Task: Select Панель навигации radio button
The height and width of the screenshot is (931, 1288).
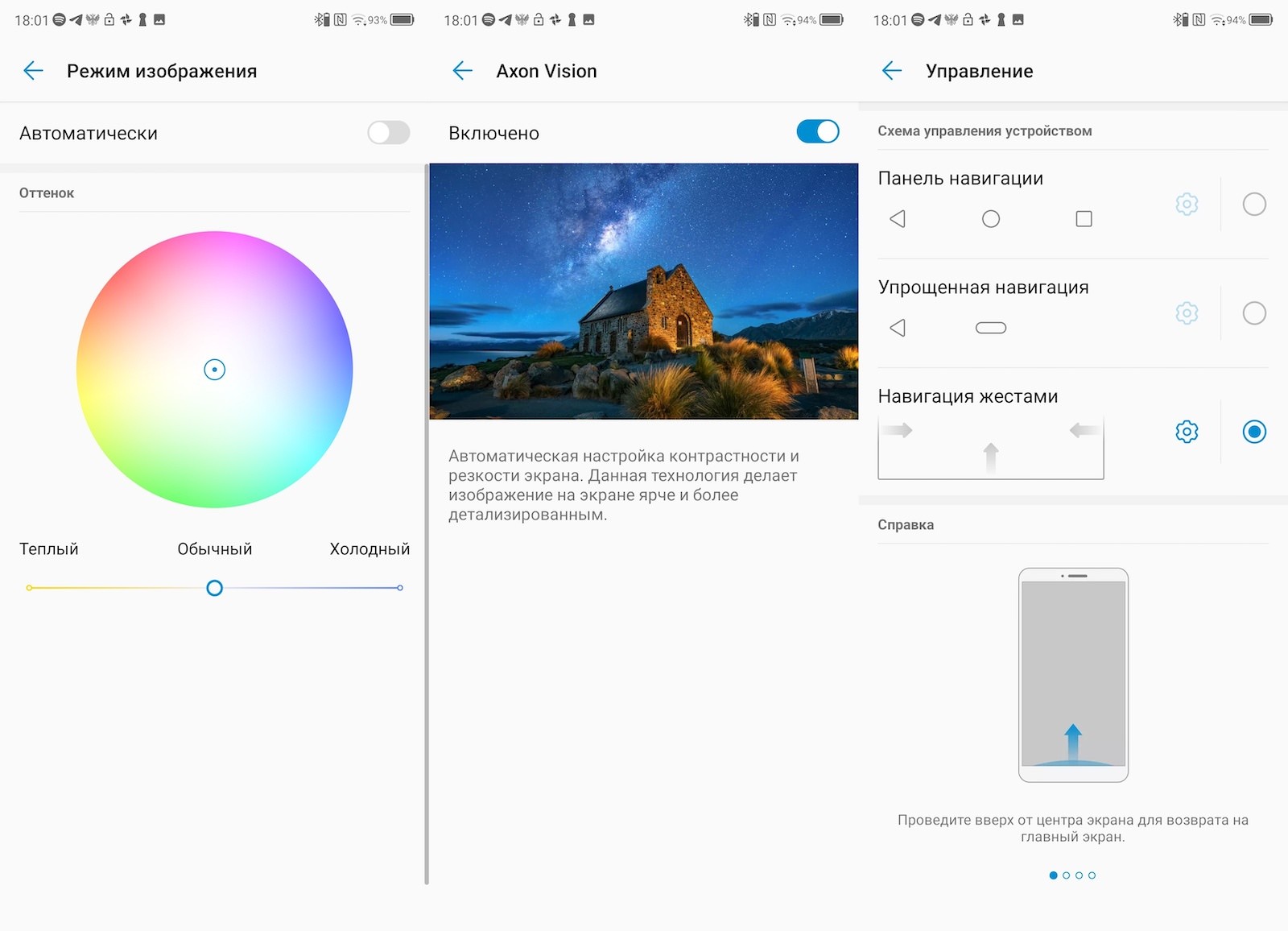Action: [1254, 205]
